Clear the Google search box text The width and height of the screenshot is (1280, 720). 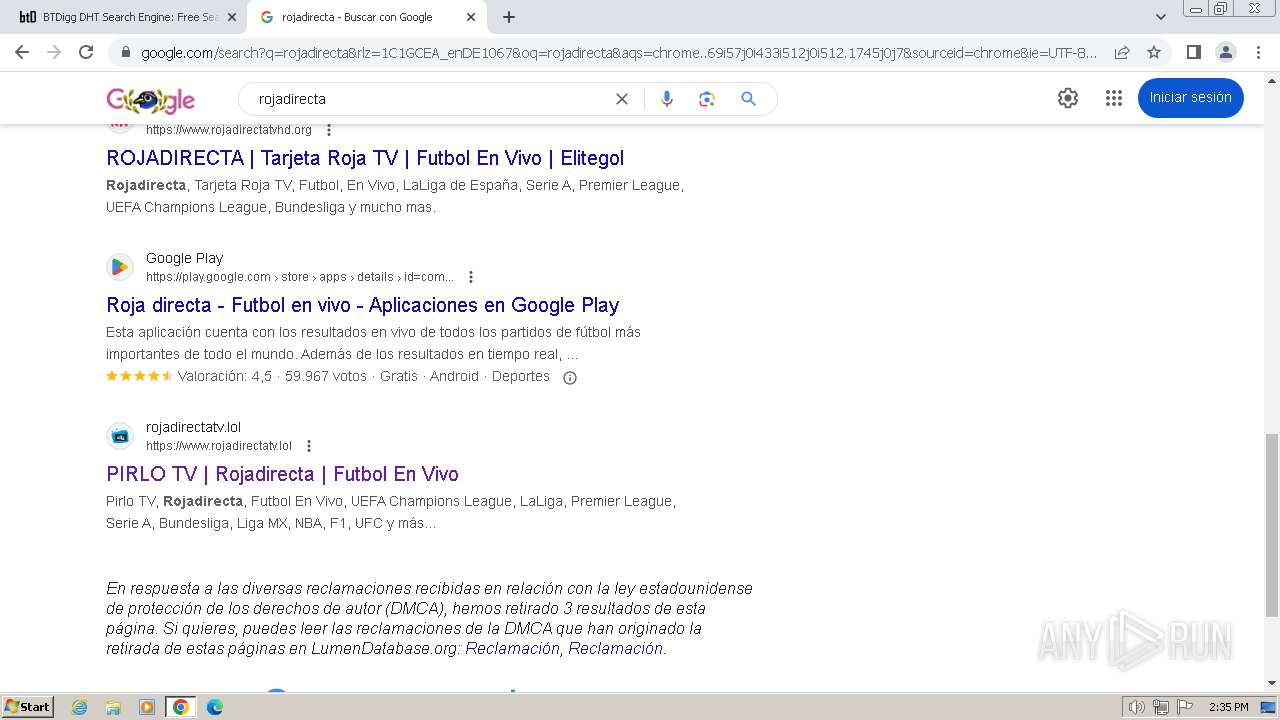[622, 99]
